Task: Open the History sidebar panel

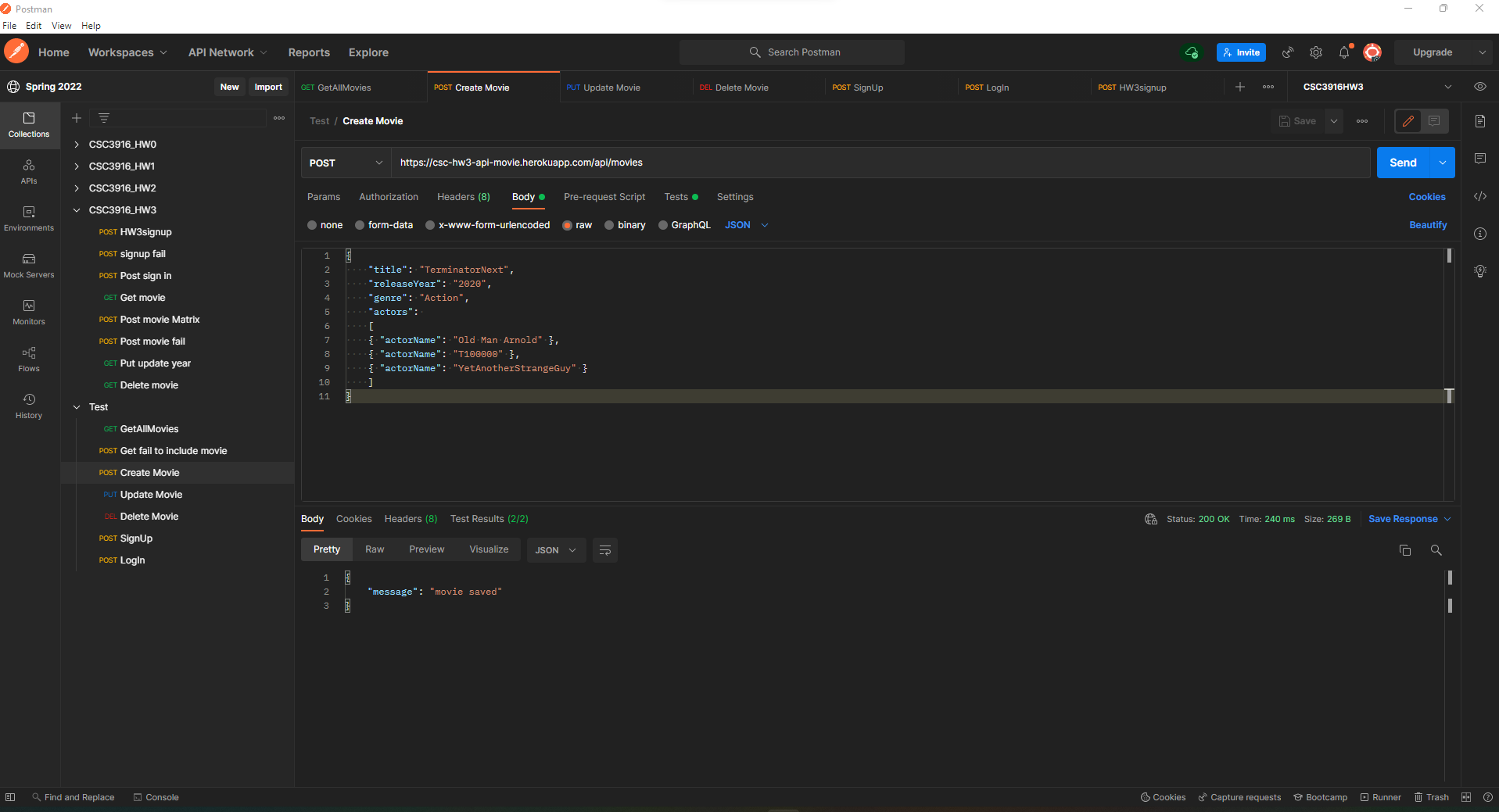Action: click(x=29, y=406)
